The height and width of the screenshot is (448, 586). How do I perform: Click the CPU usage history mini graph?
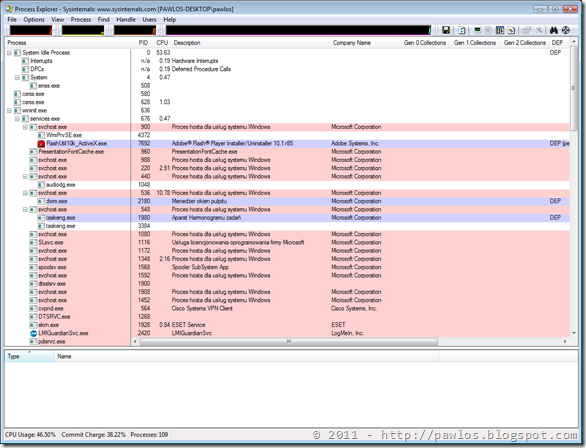click(31, 30)
